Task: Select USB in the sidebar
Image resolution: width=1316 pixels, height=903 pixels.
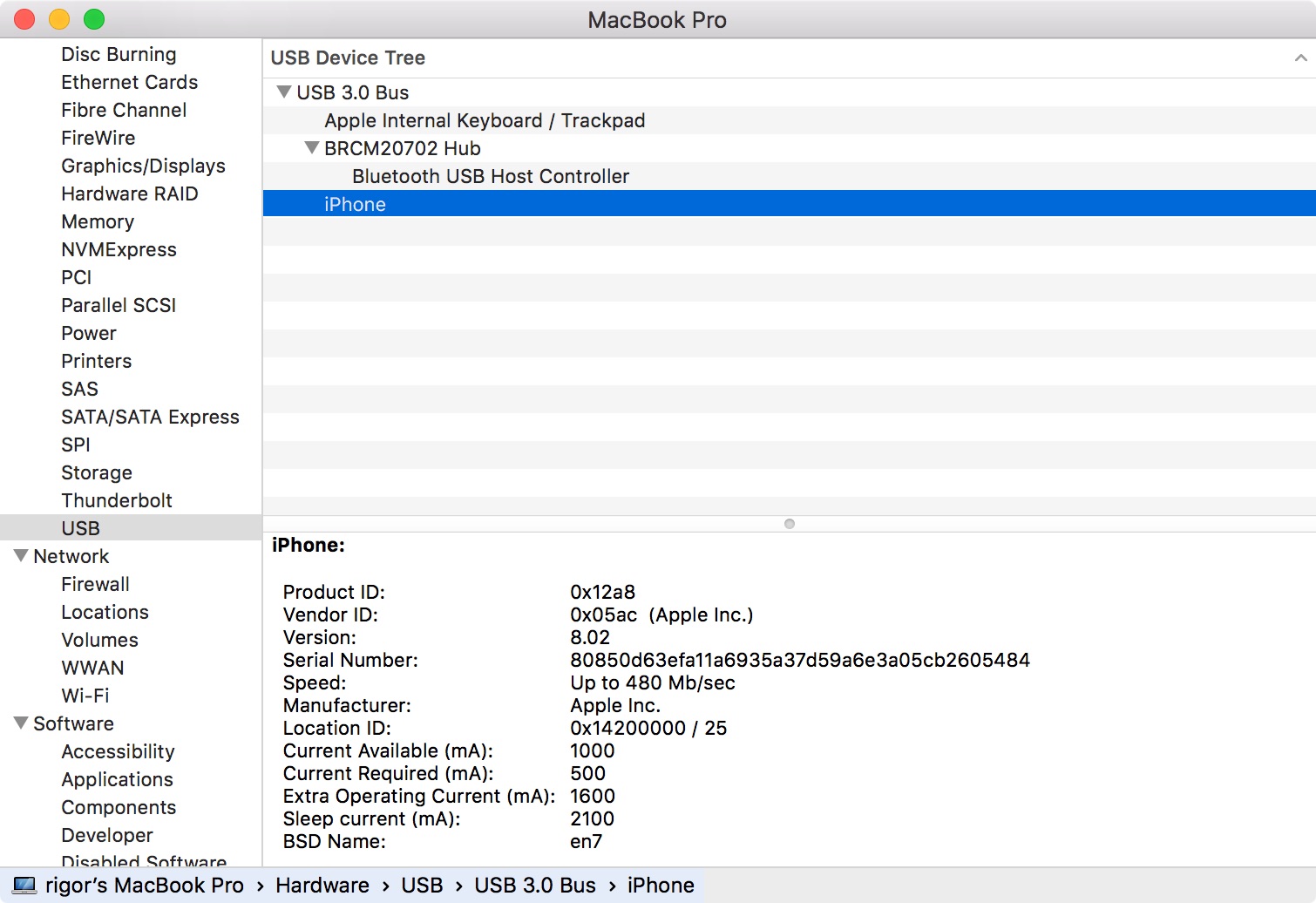Action: click(x=131, y=527)
